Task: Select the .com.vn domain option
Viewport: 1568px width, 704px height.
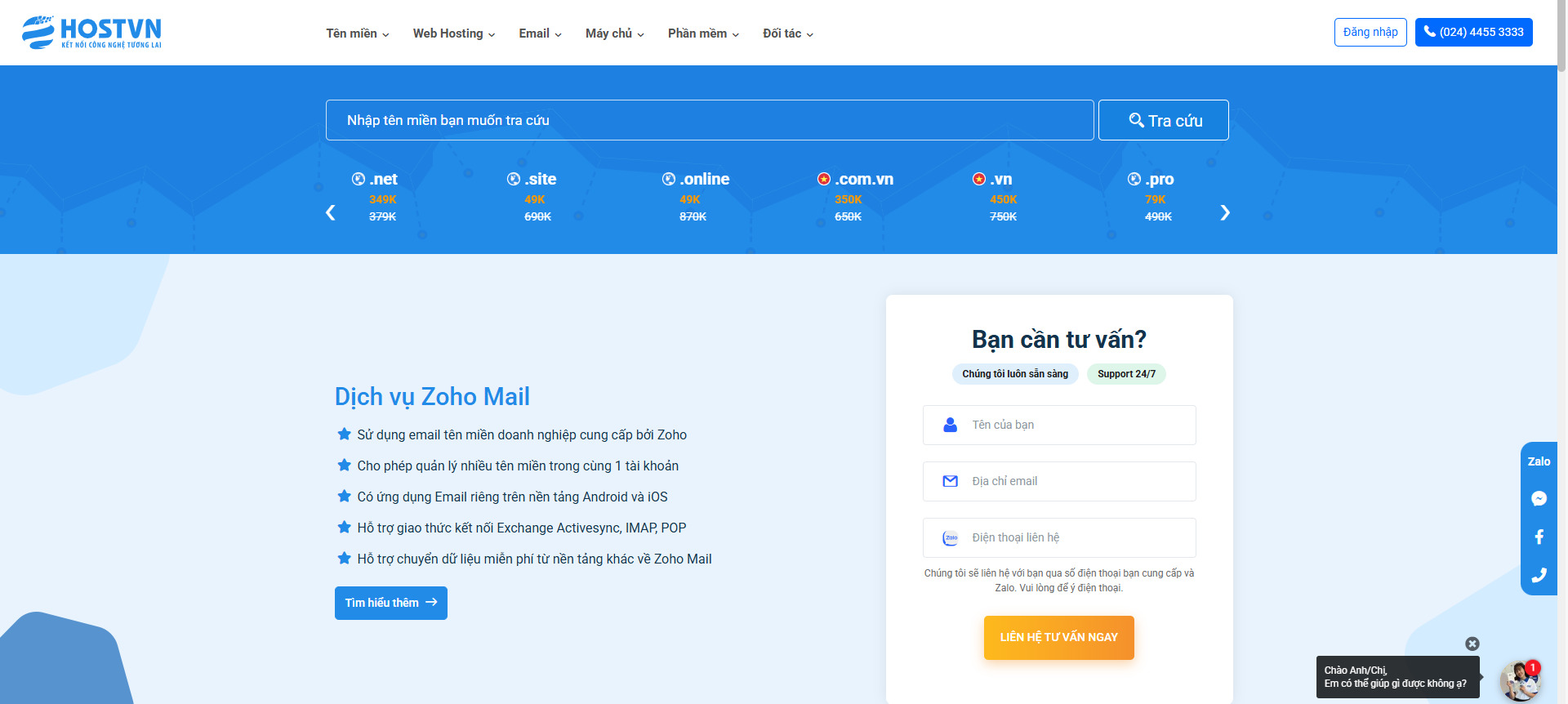Action: pyautogui.click(x=864, y=179)
